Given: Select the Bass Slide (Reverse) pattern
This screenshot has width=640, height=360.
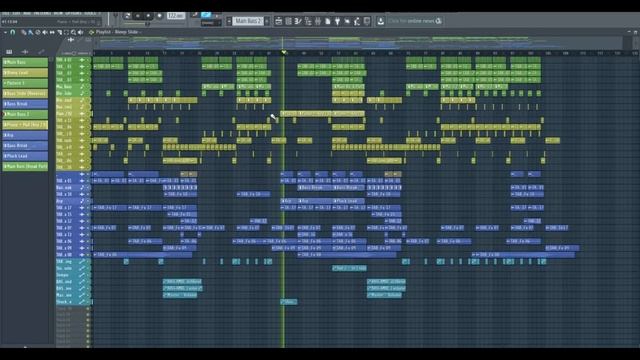Looking at the screenshot, I should [x=25, y=93].
